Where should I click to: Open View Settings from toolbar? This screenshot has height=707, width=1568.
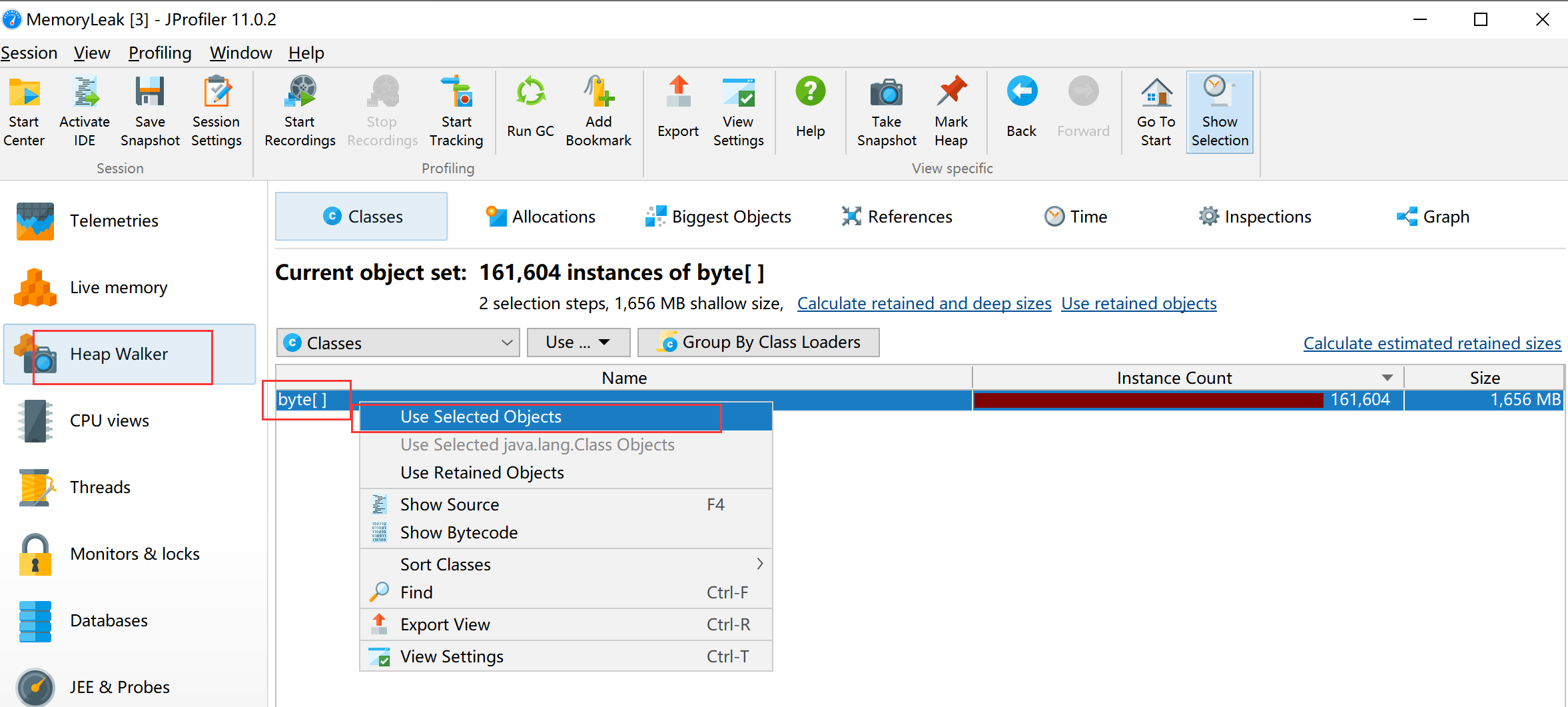[x=738, y=111]
